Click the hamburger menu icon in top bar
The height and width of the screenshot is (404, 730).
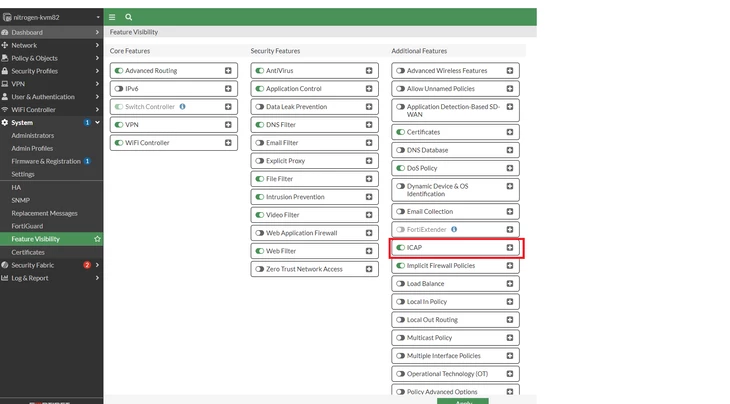(112, 17)
